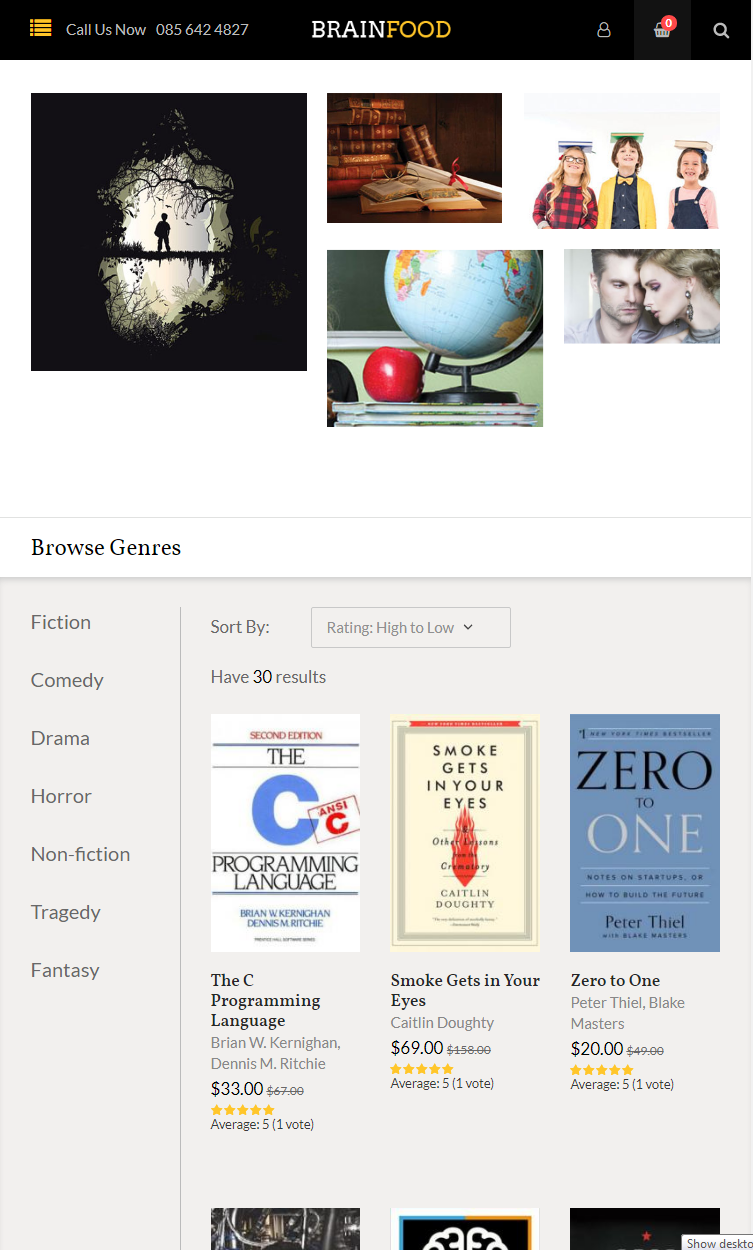Browse the Fantasy genre
This screenshot has width=753, height=1250.
[65, 970]
